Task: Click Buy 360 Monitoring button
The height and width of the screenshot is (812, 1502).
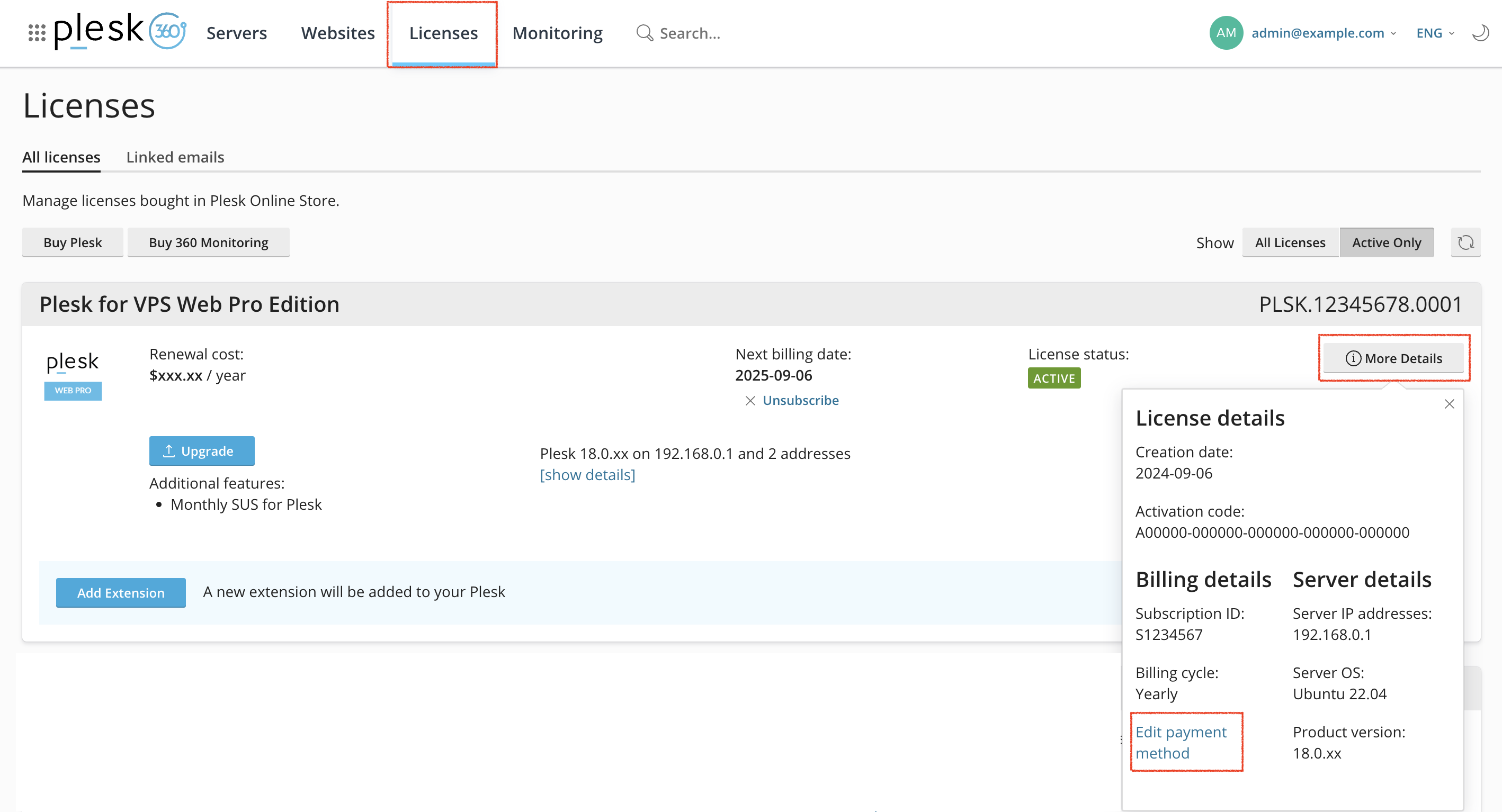Action: pos(208,242)
